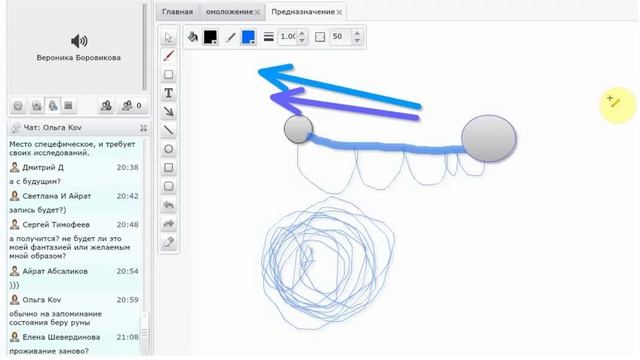Image resolution: width=640 pixels, height=360 pixels.
Task: Select the circle/ellipse shape tool
Action: tap(169, 149)
